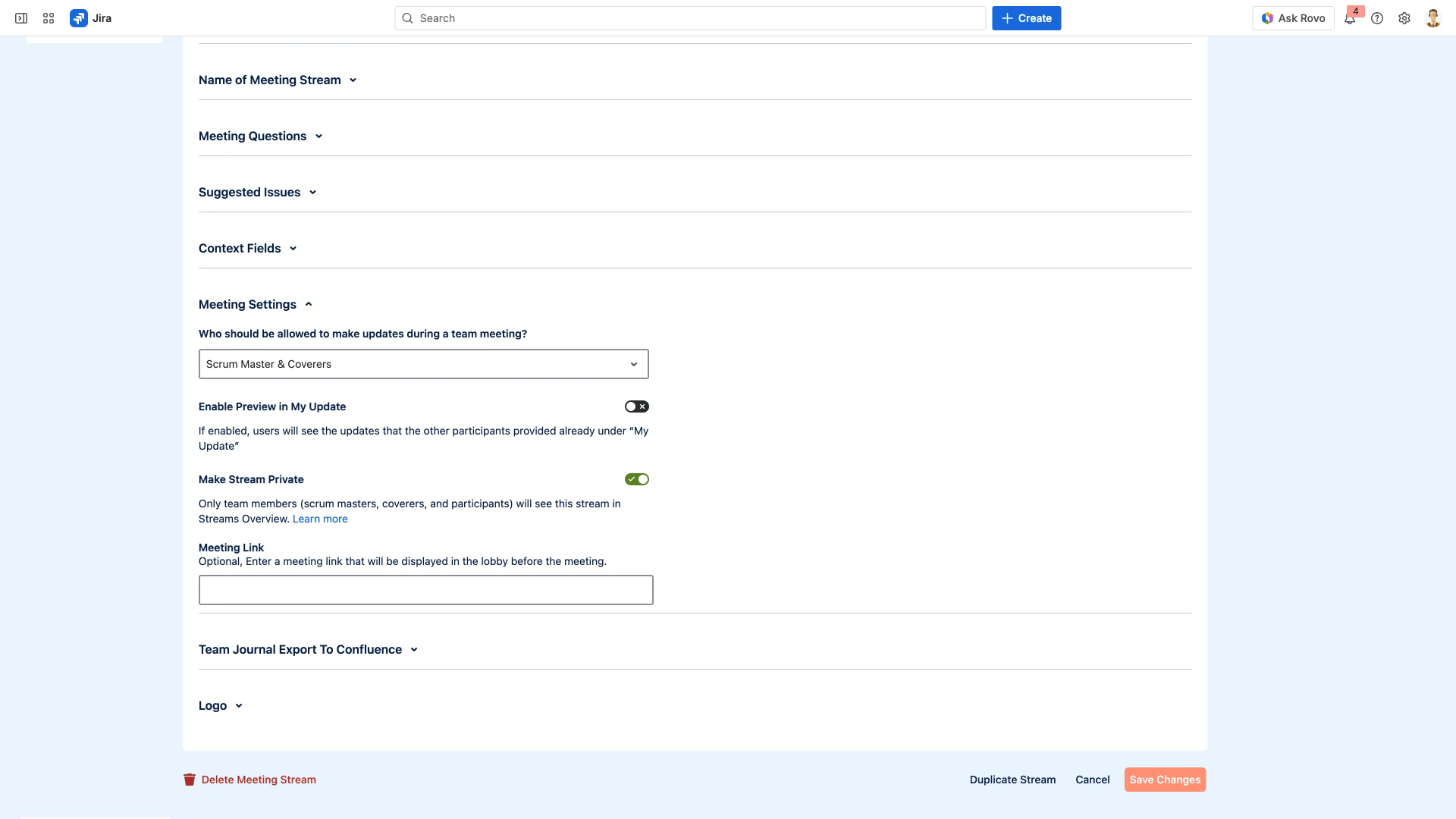Enable Preview in My Update

(636, 406)
